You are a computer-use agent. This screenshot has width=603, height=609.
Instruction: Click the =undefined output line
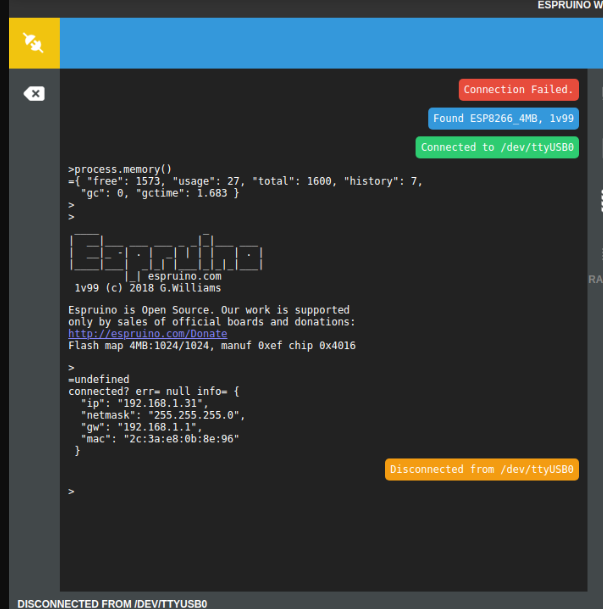[x=99, y=379]
